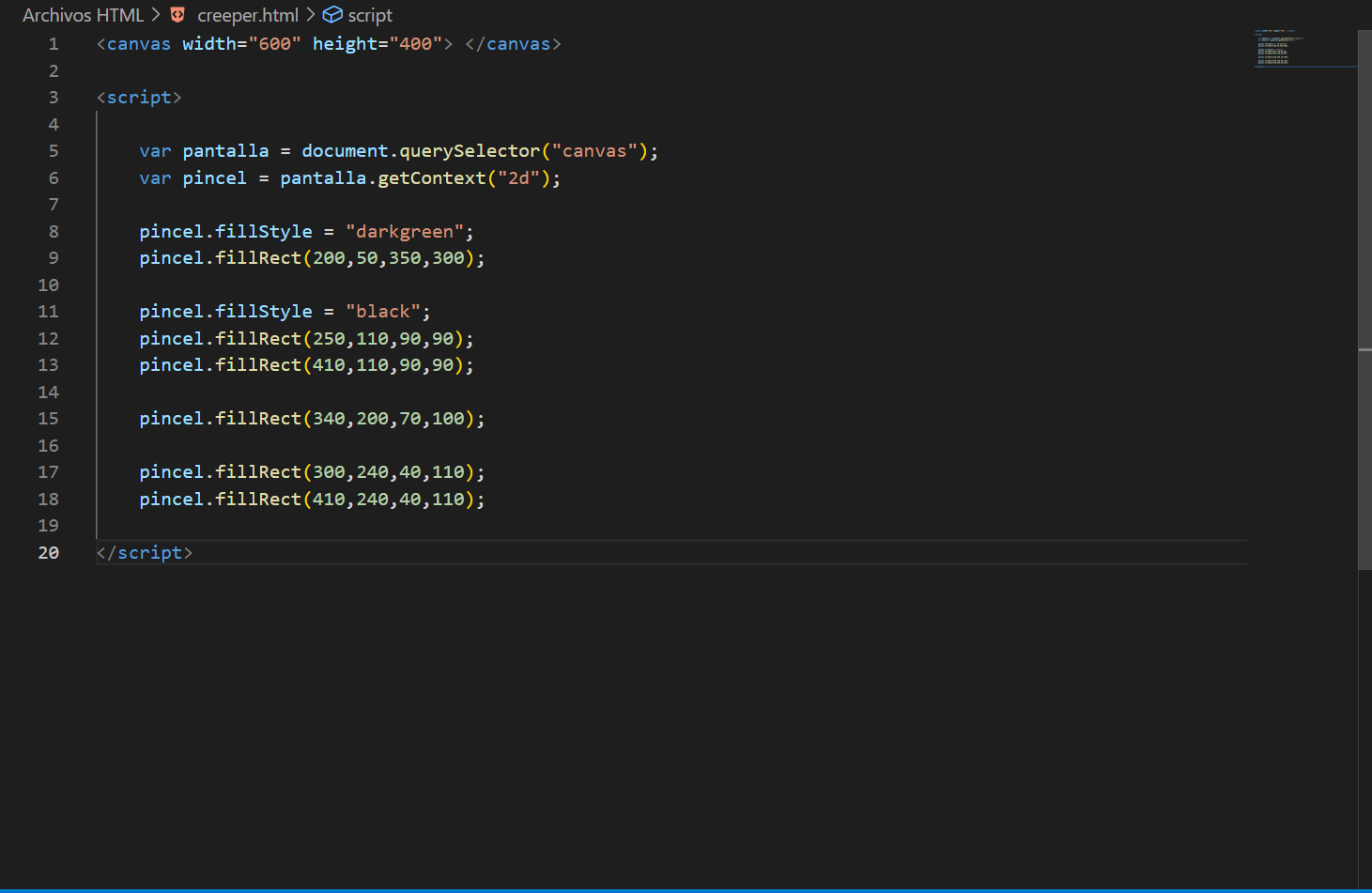Screen dimensions: 1372x893
Task: Click the 'Archivos HTML' breadcrumb
Action: tap(83, 15)
